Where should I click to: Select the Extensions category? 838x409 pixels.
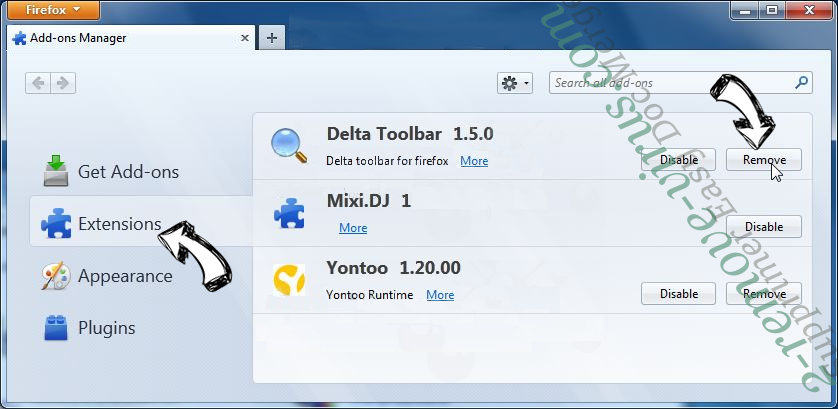click(x=141, y=223)
